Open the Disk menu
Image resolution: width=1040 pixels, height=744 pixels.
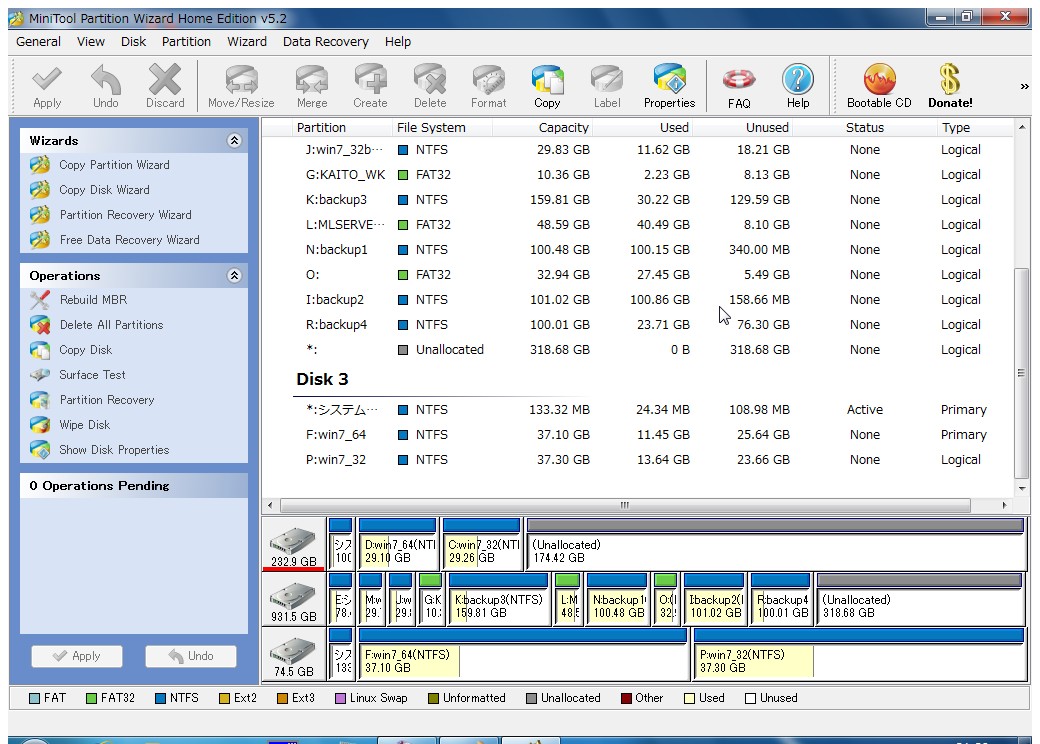click(133, 42)
